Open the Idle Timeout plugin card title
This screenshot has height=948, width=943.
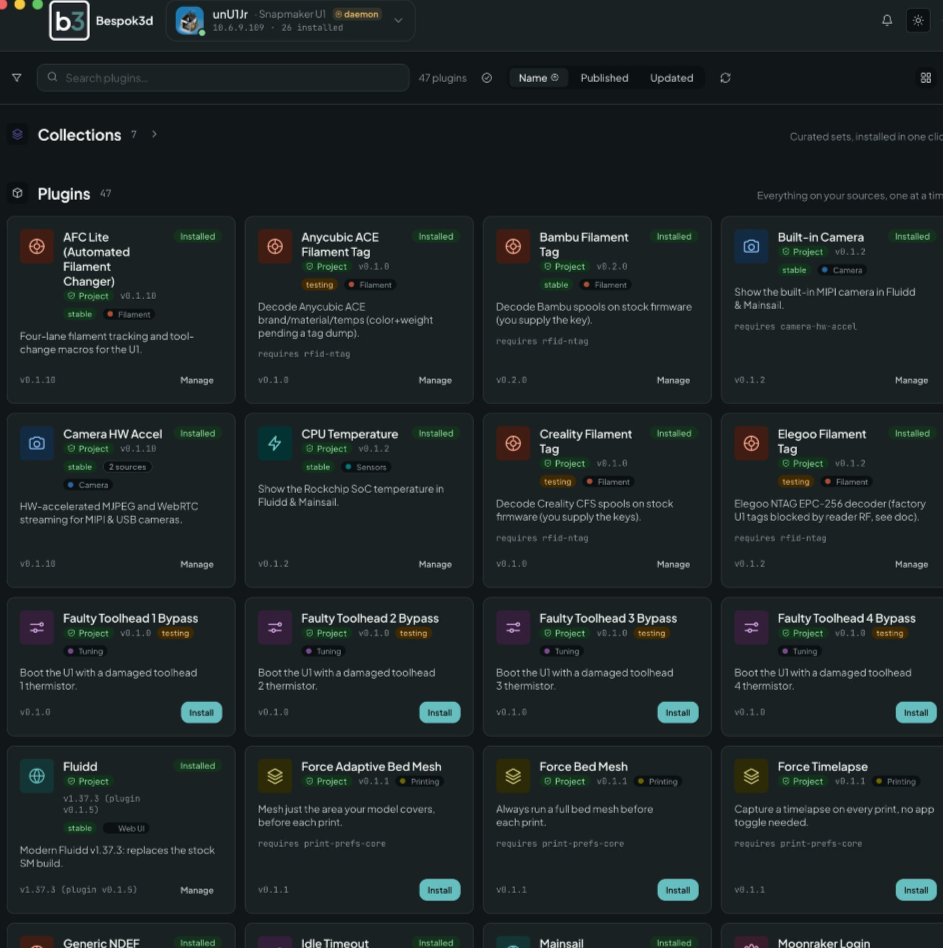pos(335,943)
